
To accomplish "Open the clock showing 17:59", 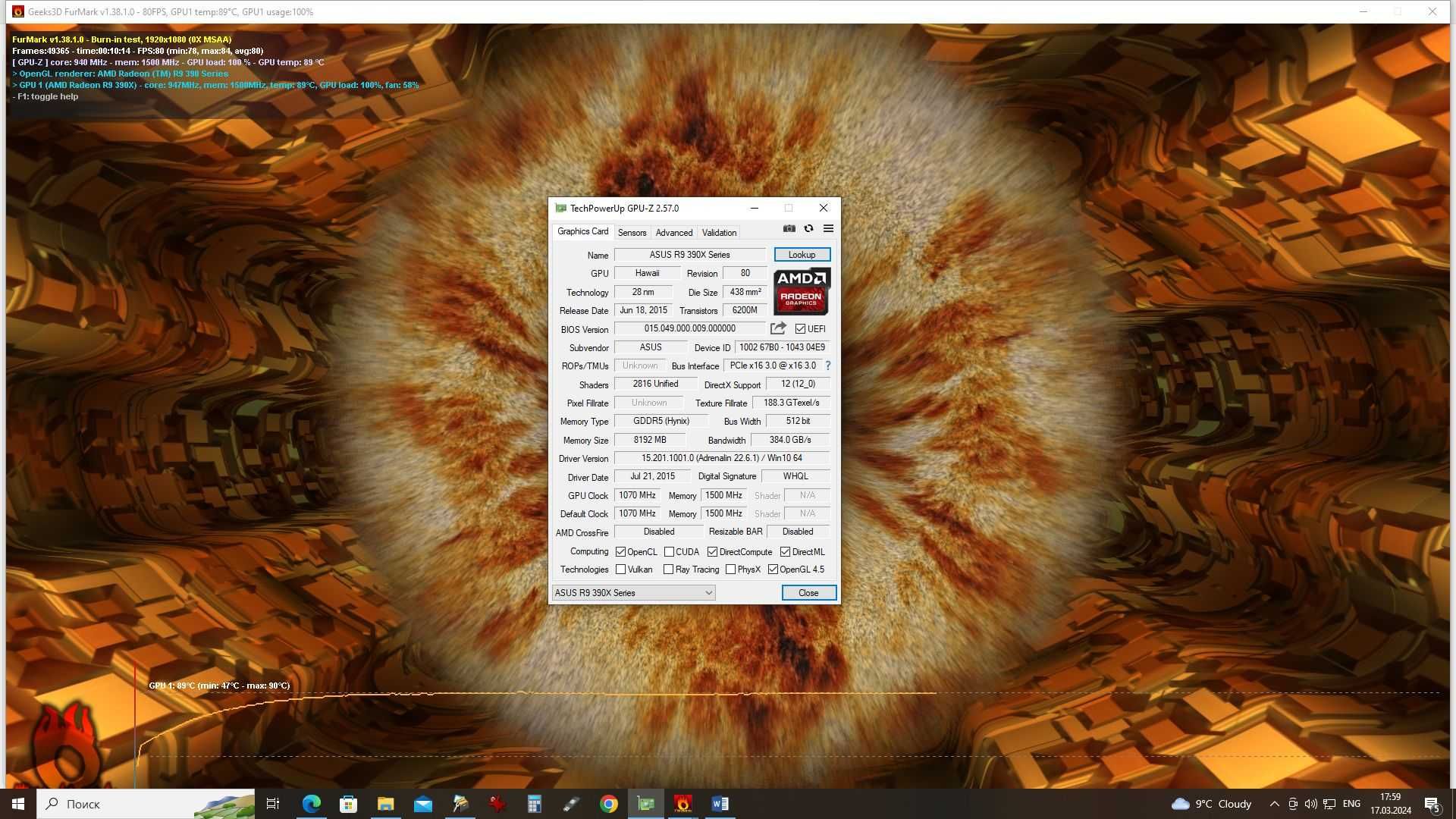I will pos(1390,804).
